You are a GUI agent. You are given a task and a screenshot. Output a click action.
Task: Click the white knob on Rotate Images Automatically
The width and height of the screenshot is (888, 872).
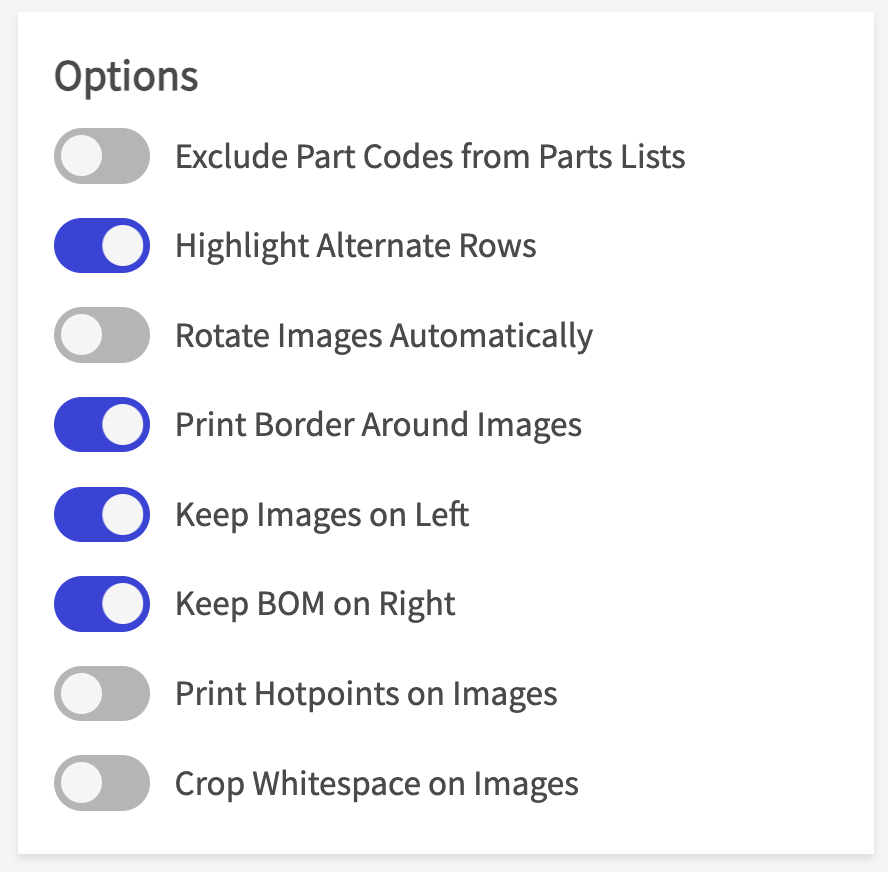click(81, 335)
